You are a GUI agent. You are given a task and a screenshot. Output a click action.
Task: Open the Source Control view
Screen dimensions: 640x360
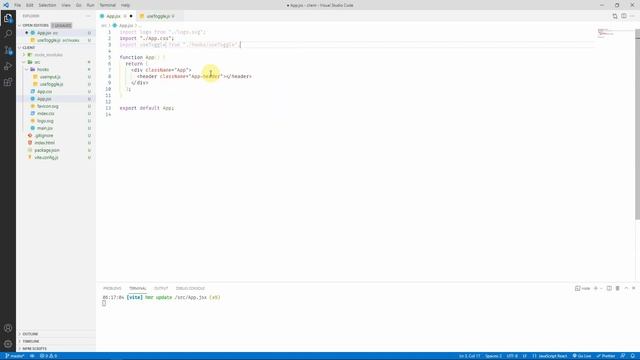tap(8, 50)
